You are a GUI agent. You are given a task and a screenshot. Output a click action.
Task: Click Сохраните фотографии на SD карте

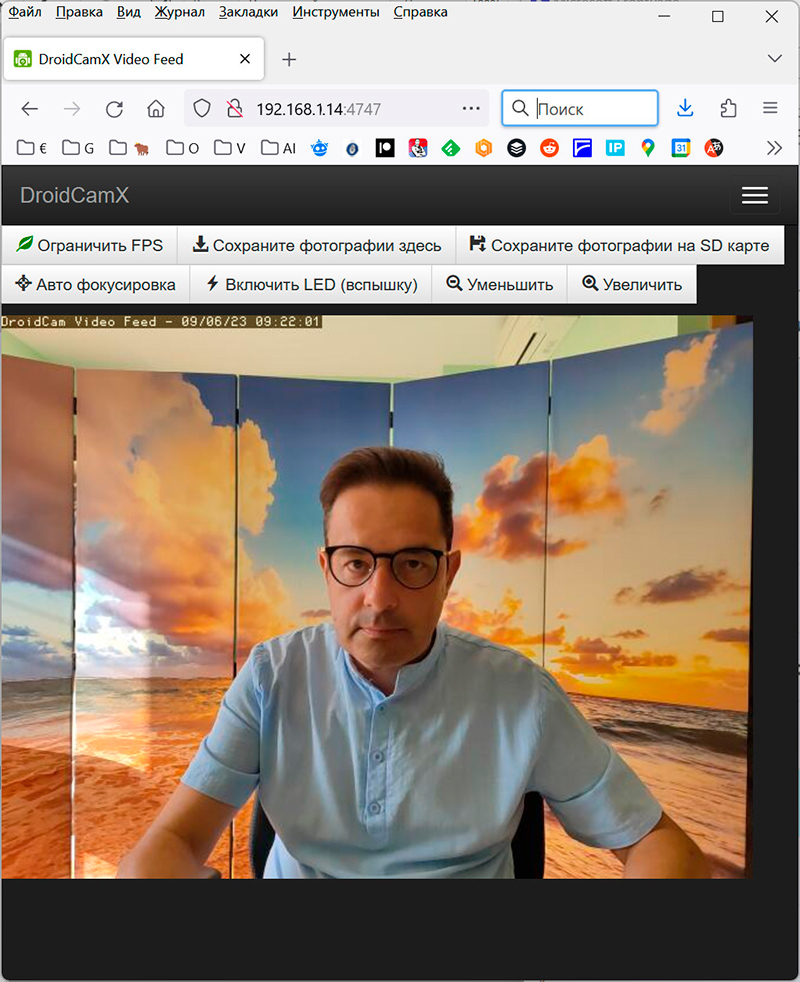click(x=619, y=245)
